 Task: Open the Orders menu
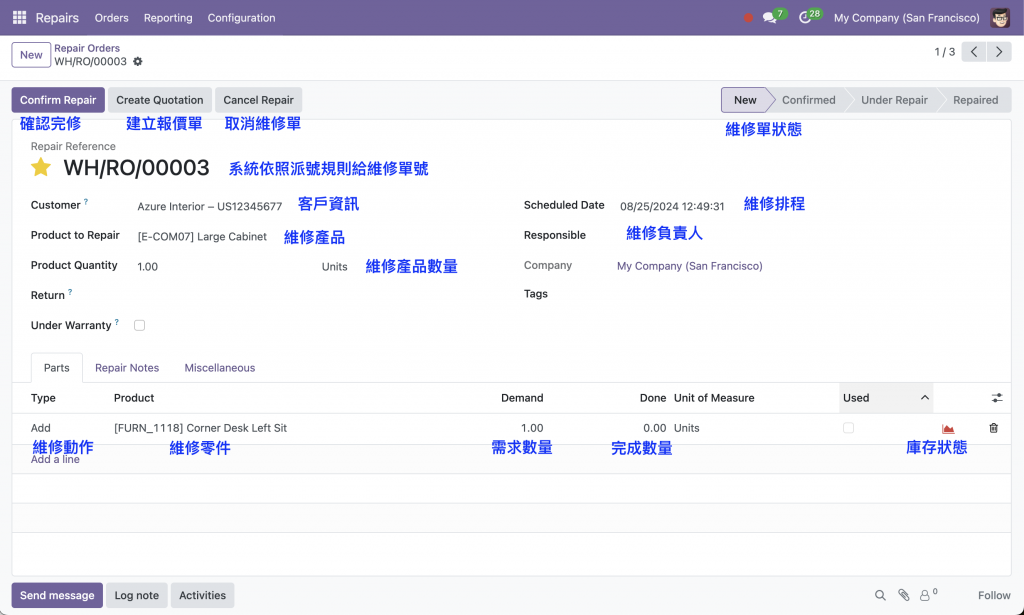pos(112,18)
